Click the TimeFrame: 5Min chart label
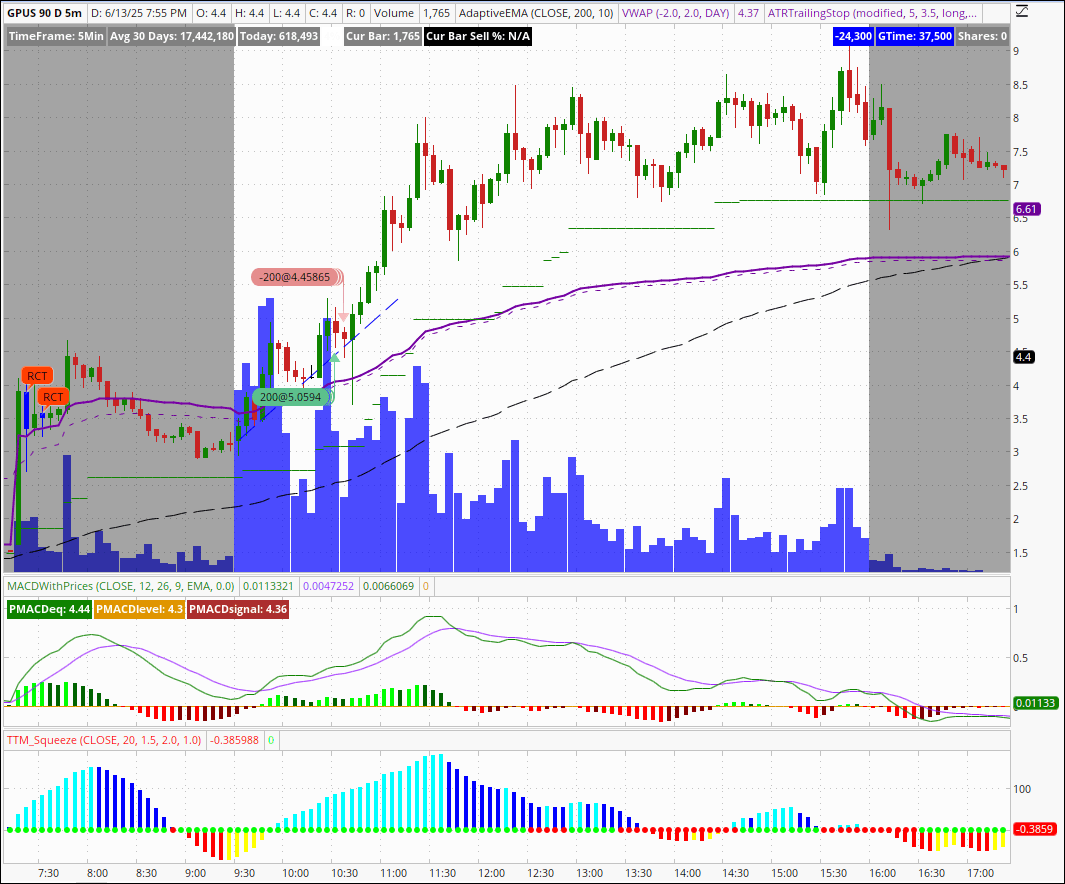1065x884 pixels. click(56, 36)
